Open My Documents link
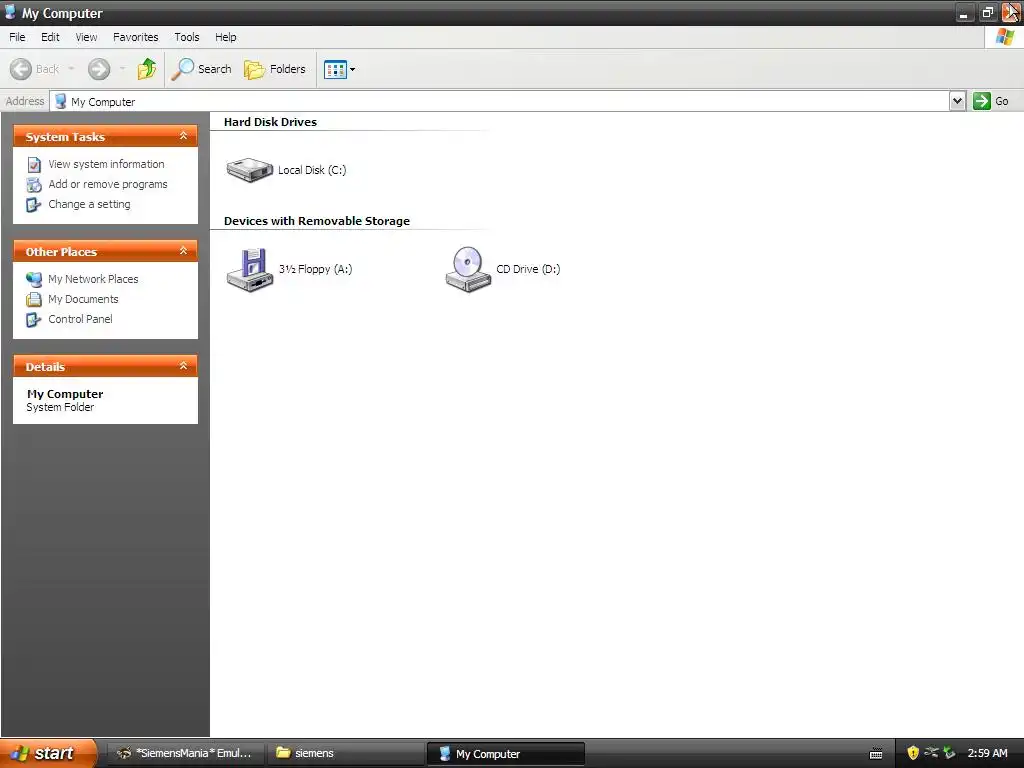Viewport: 1024px width, 768px height. point(84,299)
